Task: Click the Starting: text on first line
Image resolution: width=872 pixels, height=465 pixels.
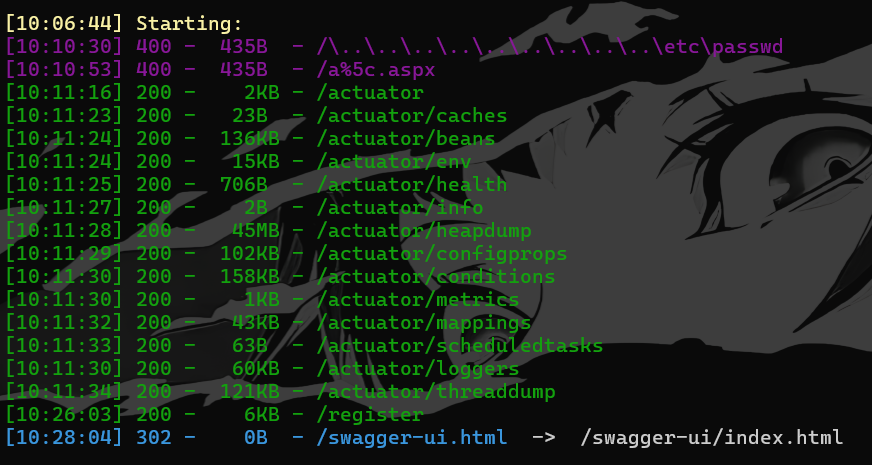Action: click(x=190, y=24)
